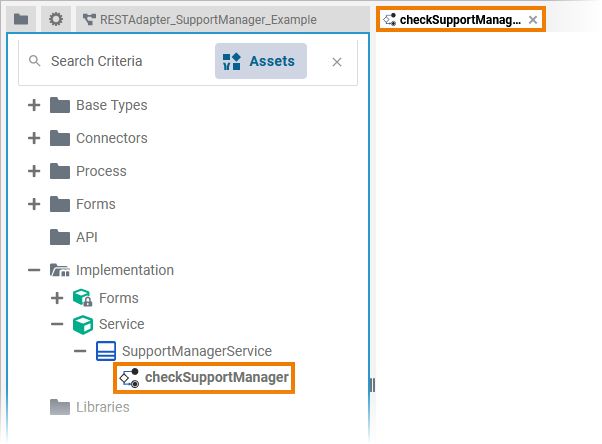Select the Libraries folder icon

tap(60, 407)
